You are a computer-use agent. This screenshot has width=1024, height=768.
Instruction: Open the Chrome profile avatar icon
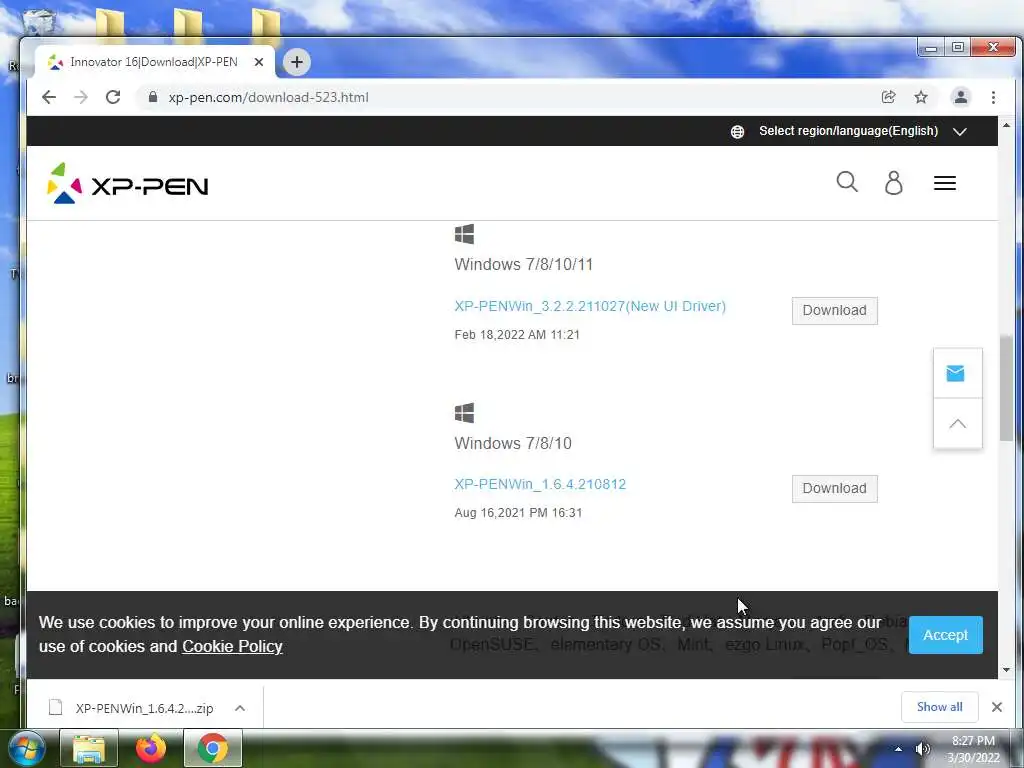point(961,97)
